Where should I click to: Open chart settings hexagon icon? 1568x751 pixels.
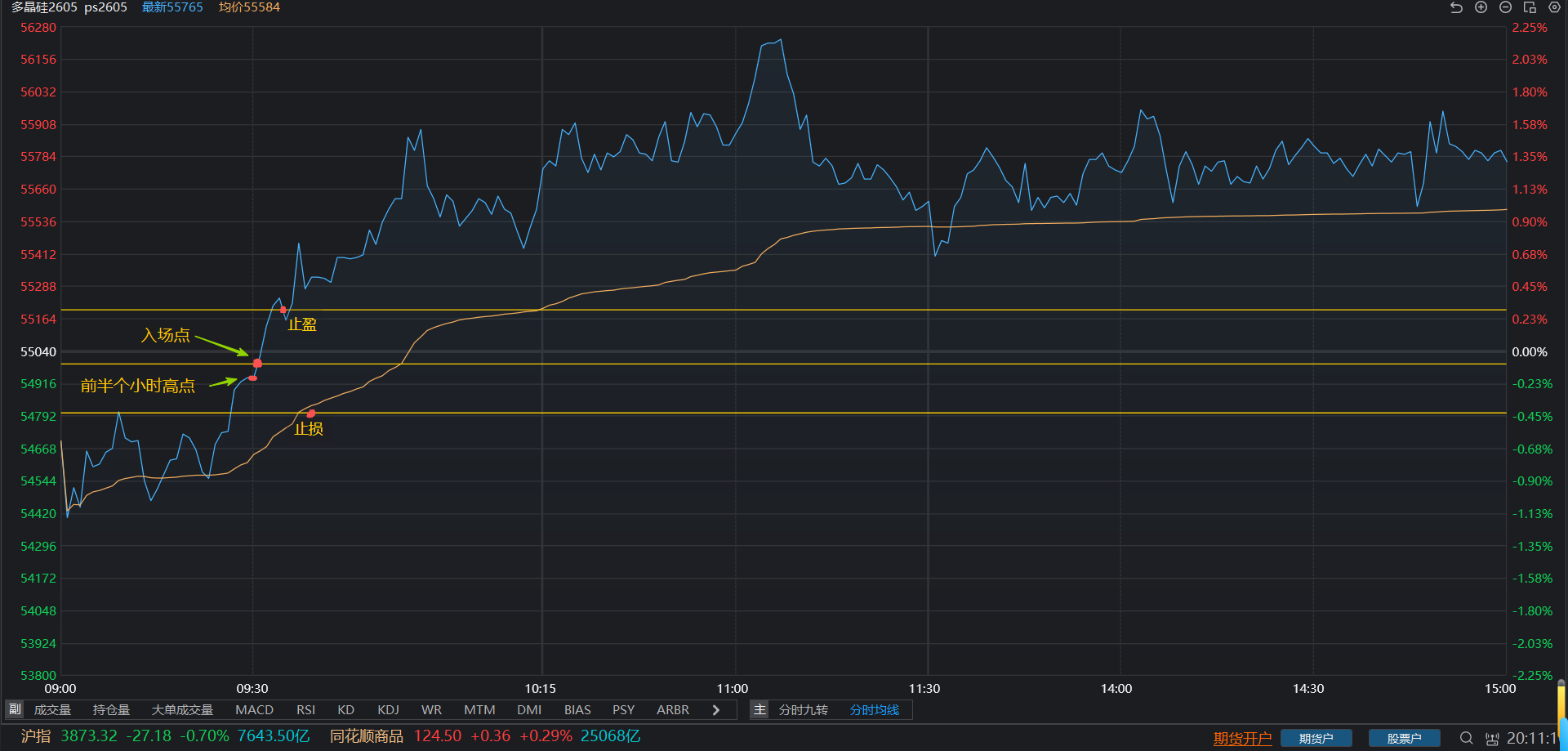(x=1554, y=7)
